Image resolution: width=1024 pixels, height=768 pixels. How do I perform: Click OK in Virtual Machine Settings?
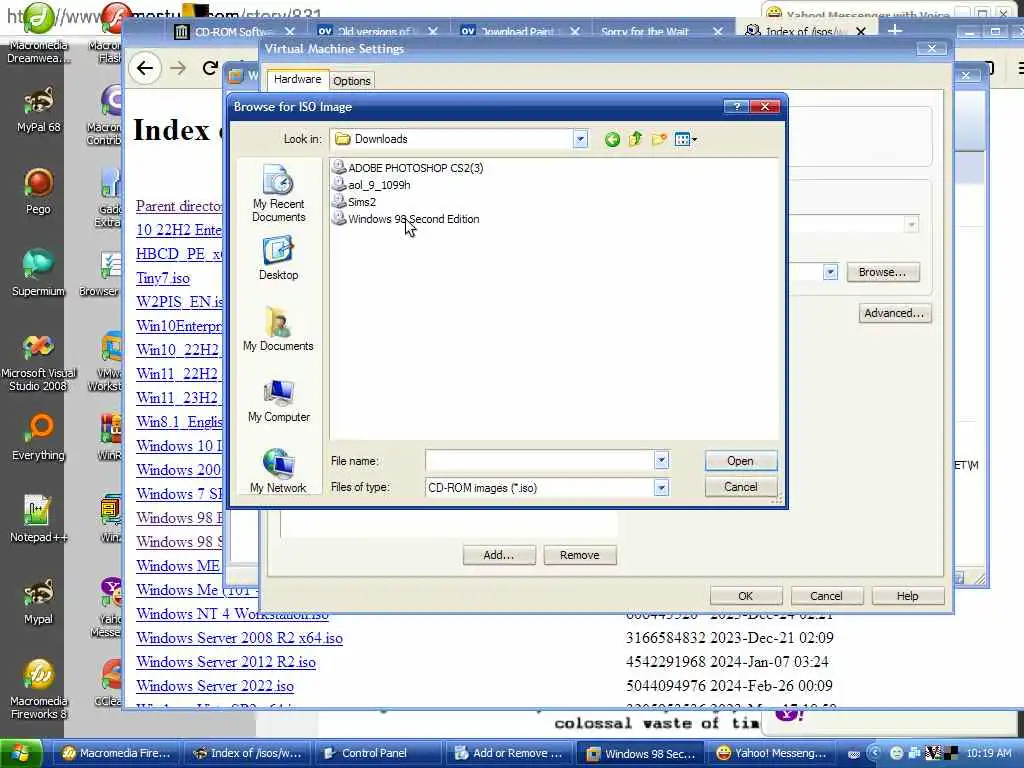(745, 596)
